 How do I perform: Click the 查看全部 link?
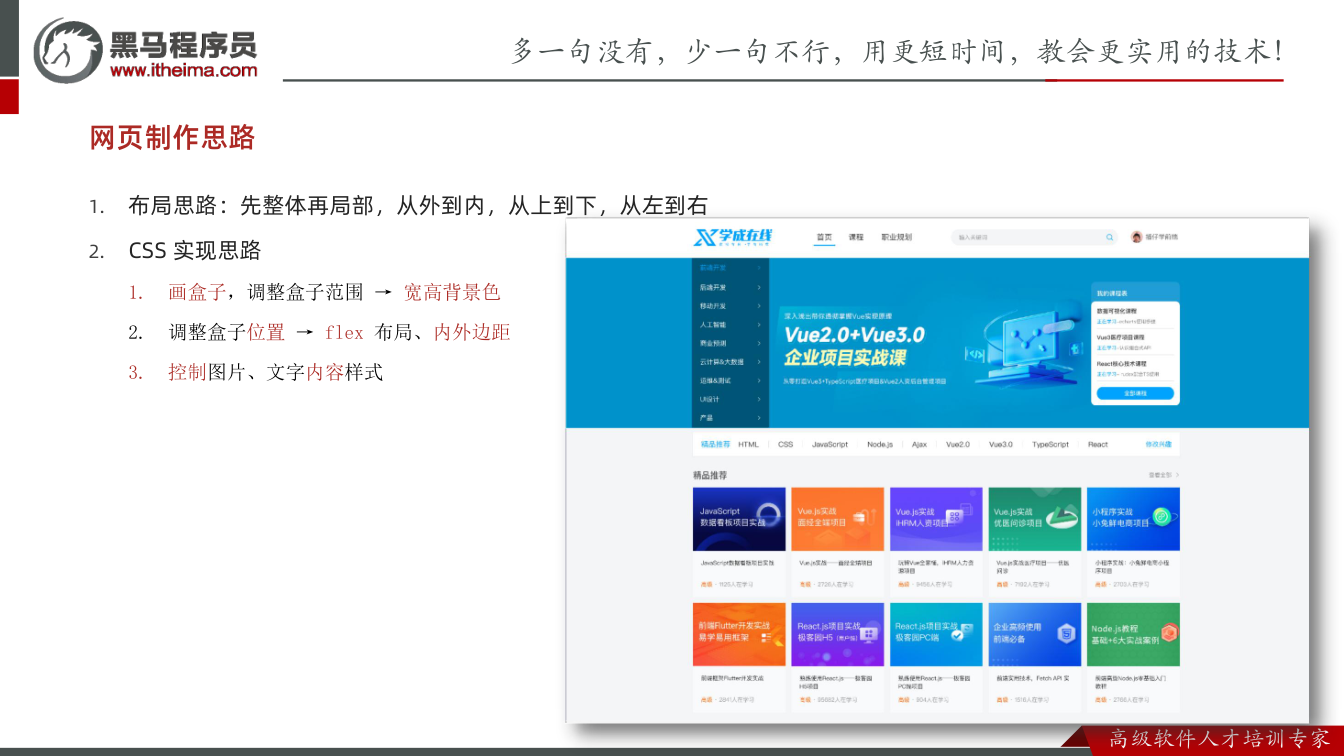(1163, 475)
